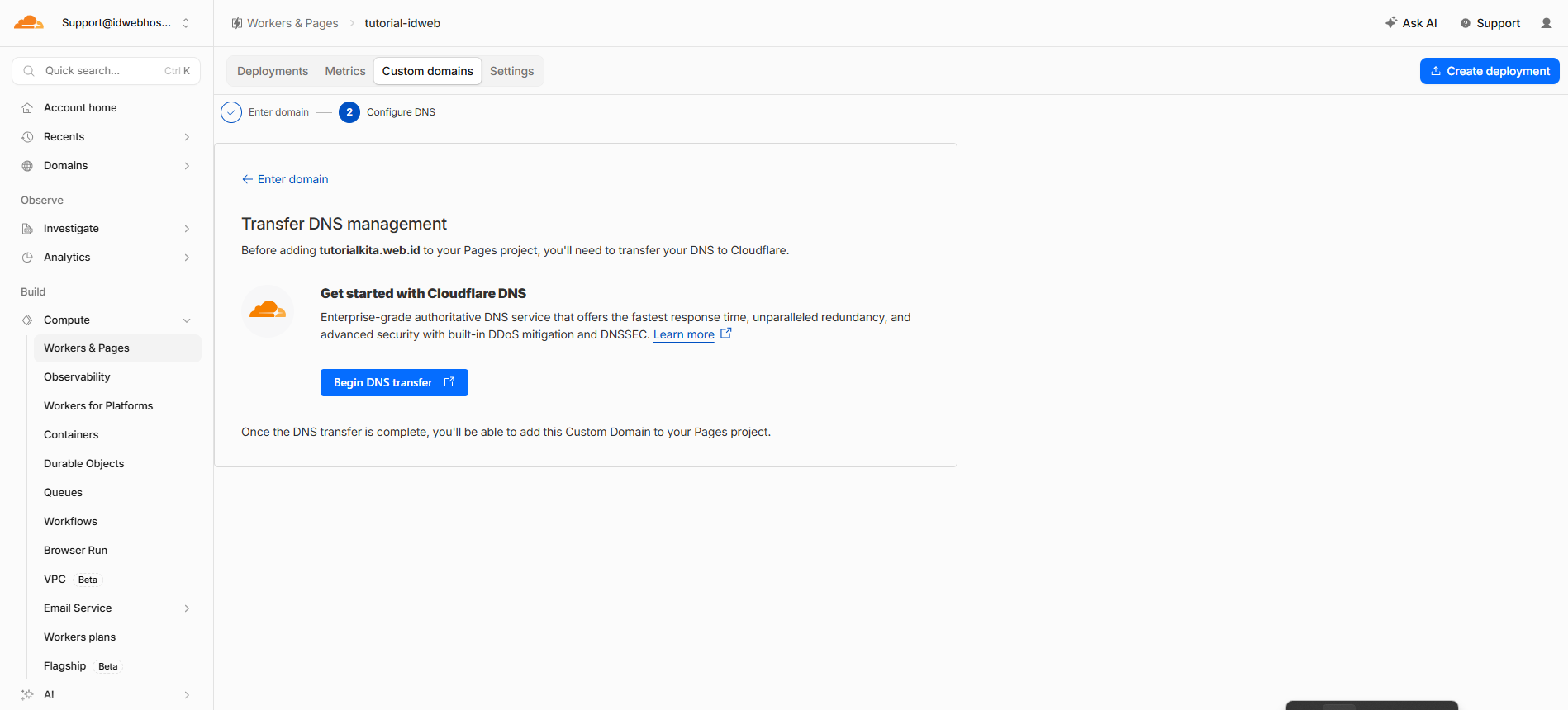The height and width of the screenshot is (710, 1568).
Task: Focus the Quick search field
Action: [106, 71]
